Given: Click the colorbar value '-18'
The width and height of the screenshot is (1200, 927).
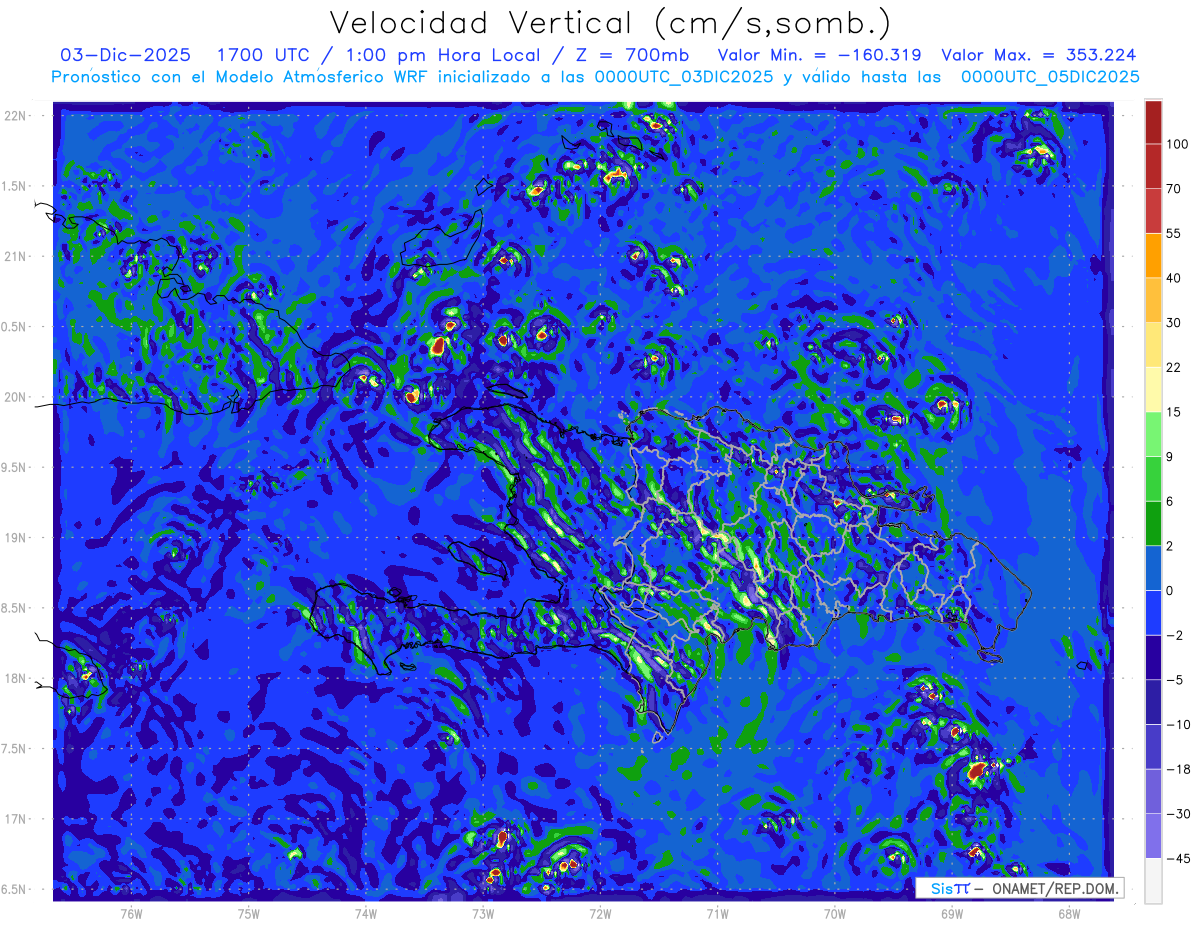Looking at the screenshot, I should [x=1177, y=769].
